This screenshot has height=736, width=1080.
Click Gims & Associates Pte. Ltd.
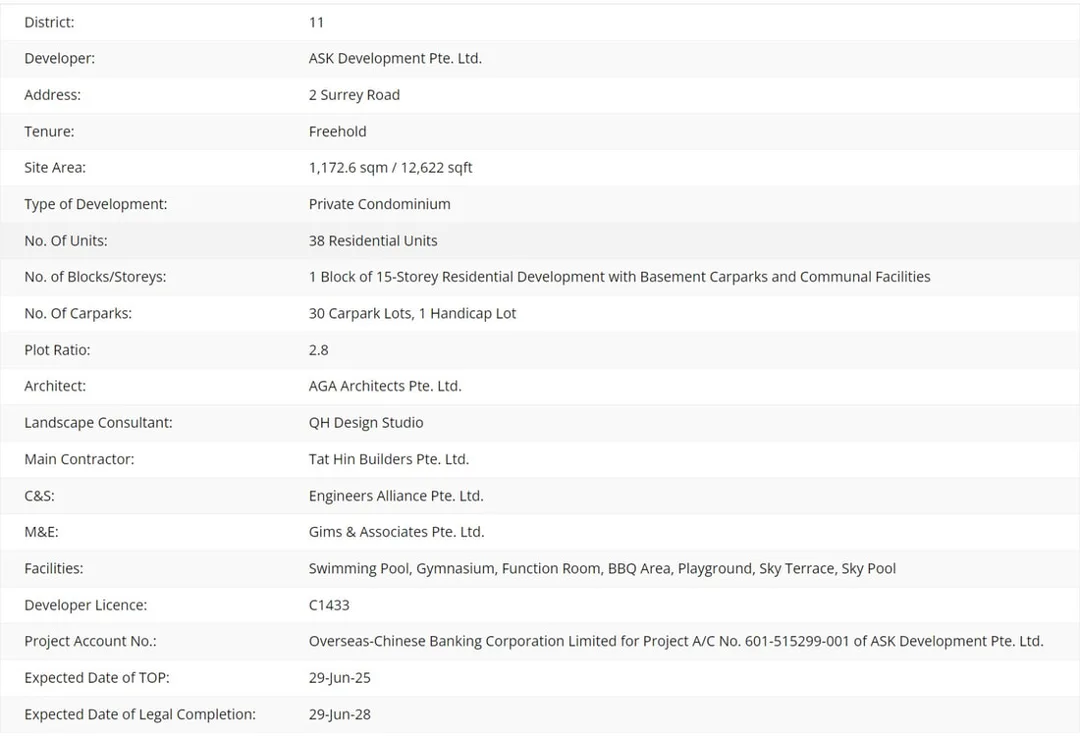point(396,532)
